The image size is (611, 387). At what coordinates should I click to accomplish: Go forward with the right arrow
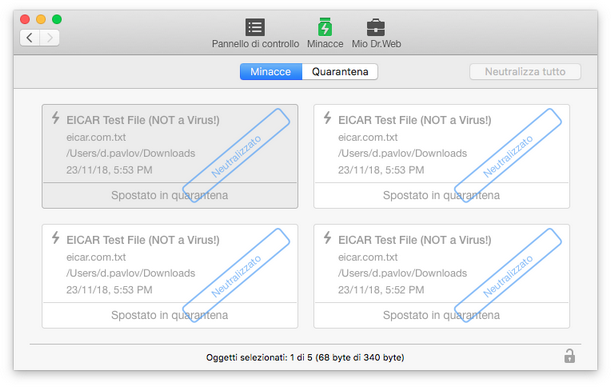49,38
